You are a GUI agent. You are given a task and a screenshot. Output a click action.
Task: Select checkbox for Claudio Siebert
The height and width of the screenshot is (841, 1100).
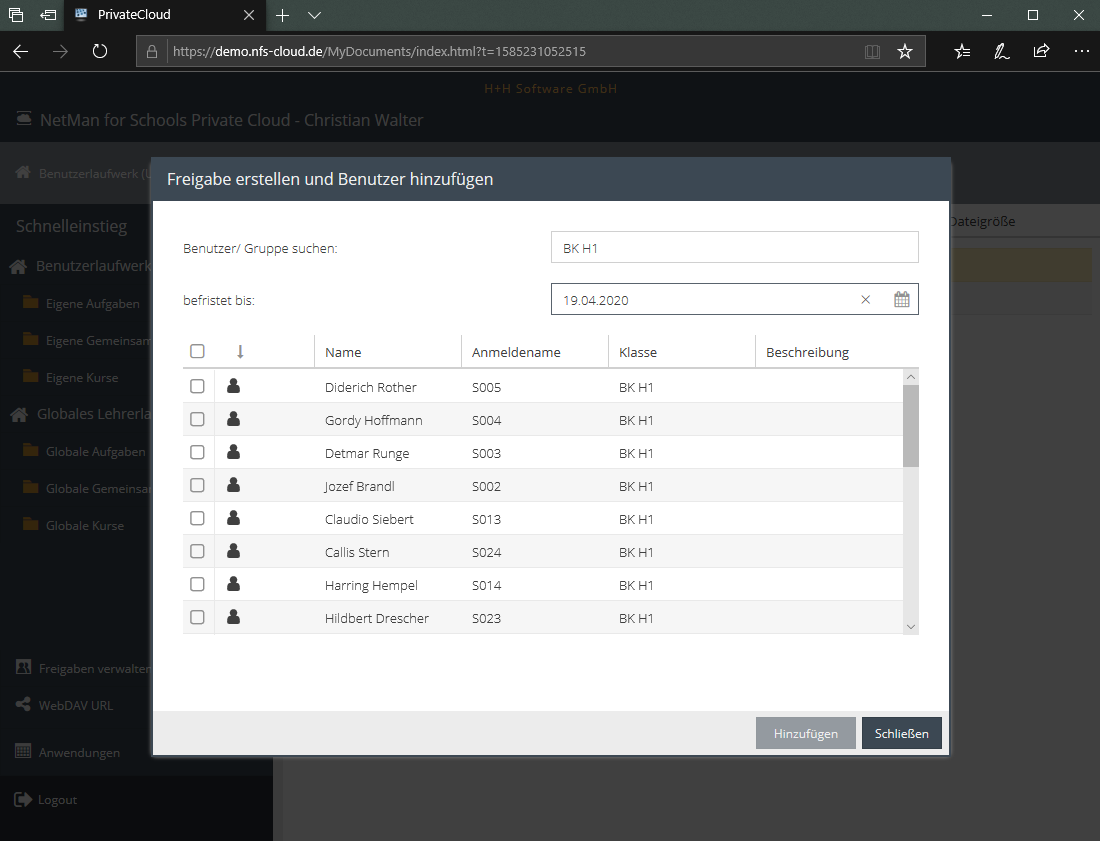tap(197, 518)
